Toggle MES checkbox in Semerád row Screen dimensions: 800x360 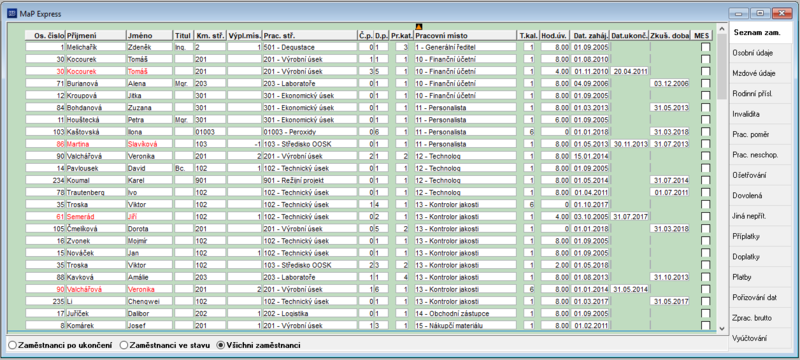coord(705,217)
